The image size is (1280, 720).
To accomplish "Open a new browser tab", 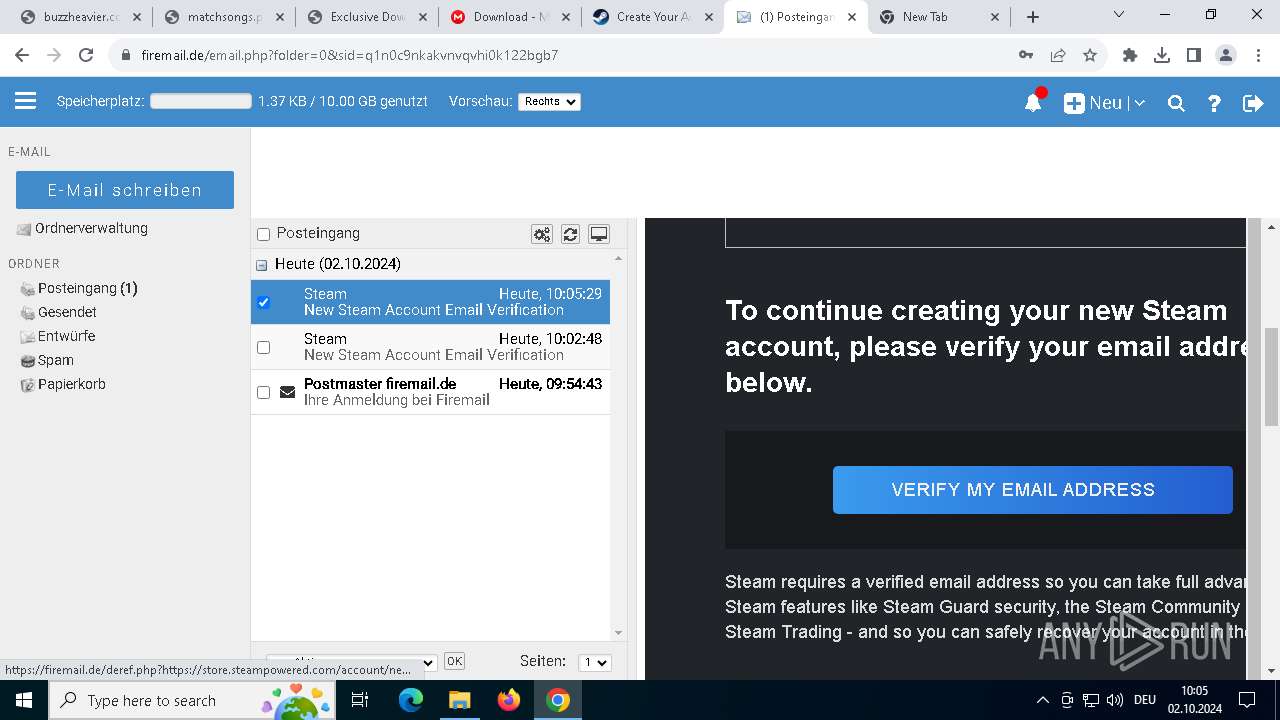I will pos(1033,17).
